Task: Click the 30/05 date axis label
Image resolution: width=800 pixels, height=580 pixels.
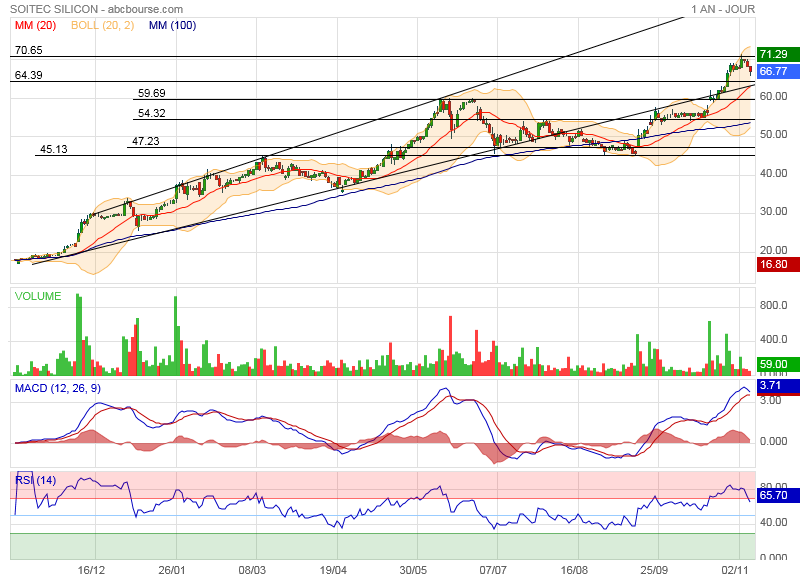Action: 413,570
